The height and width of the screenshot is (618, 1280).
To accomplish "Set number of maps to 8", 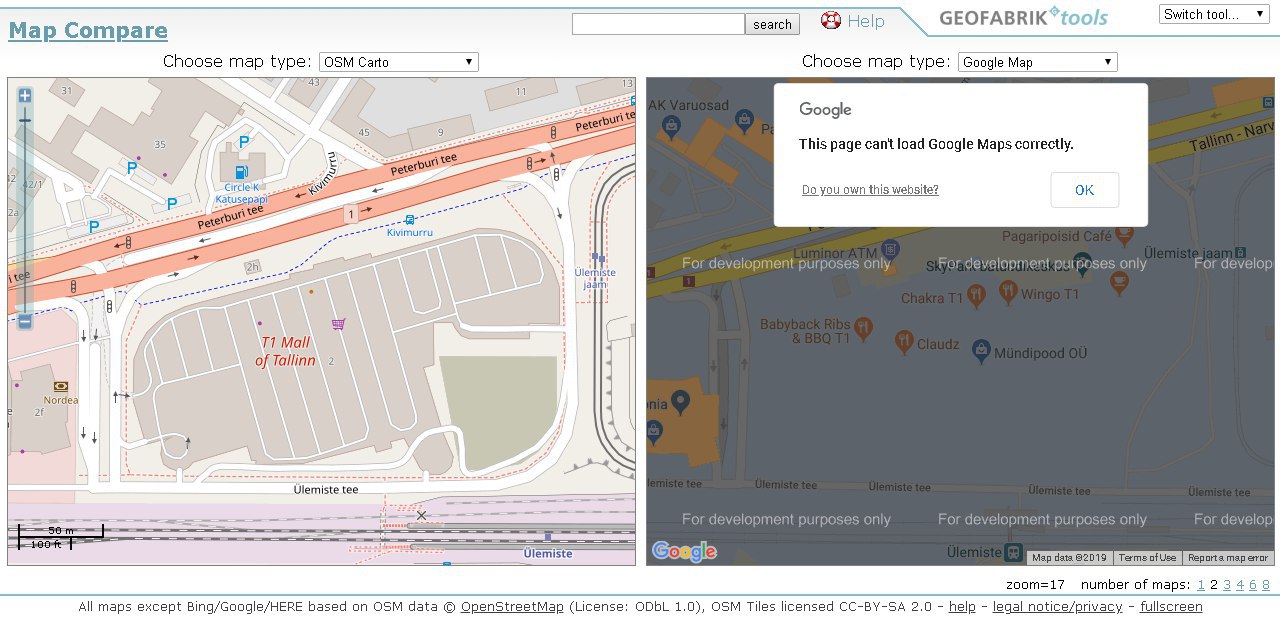I will (1266, 585).
